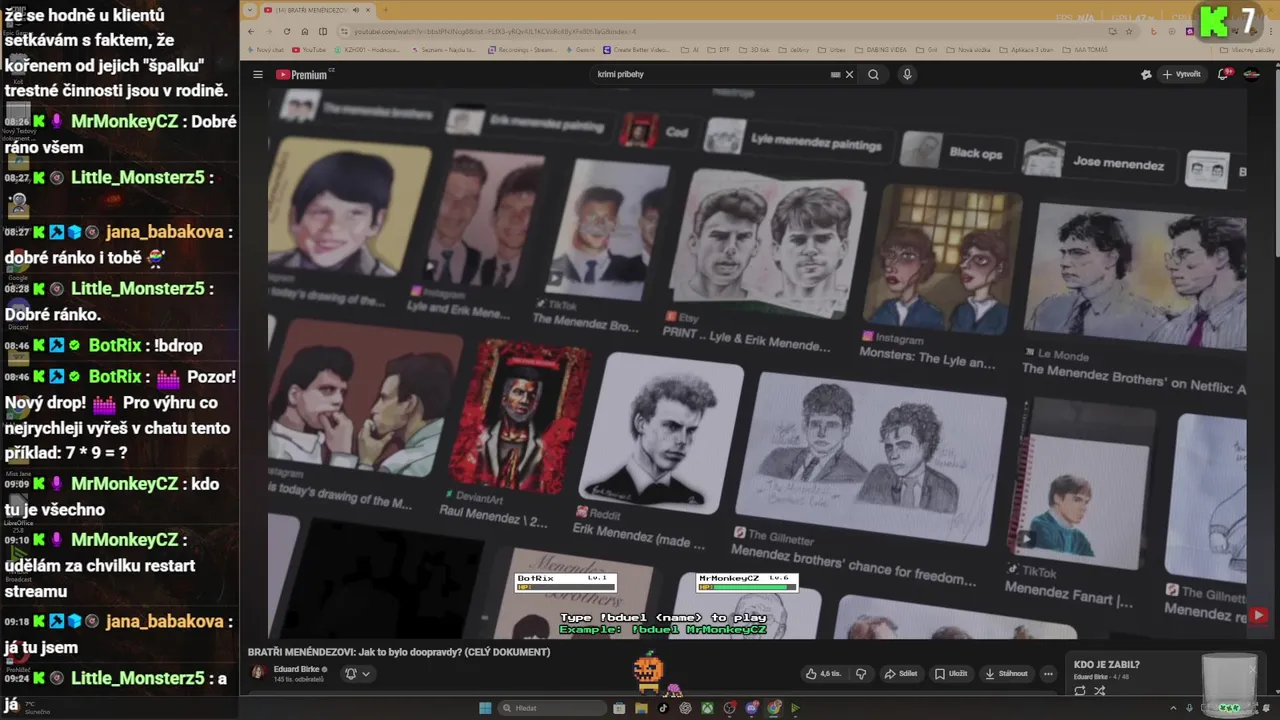Click the 'KDO JE ZABIL?' playlist title
The width and height of the screenshot is (1280, 720).
coord(1106,664)
